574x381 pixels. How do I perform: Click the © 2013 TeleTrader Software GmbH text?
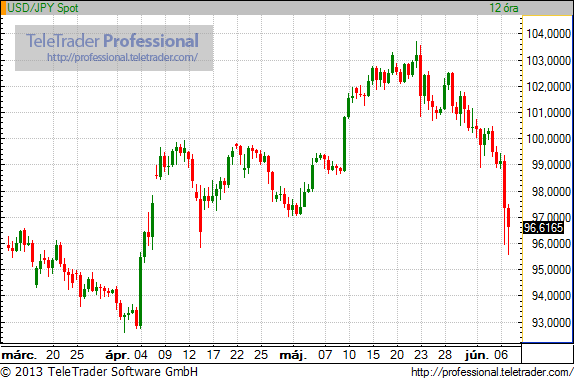(99, 372)
